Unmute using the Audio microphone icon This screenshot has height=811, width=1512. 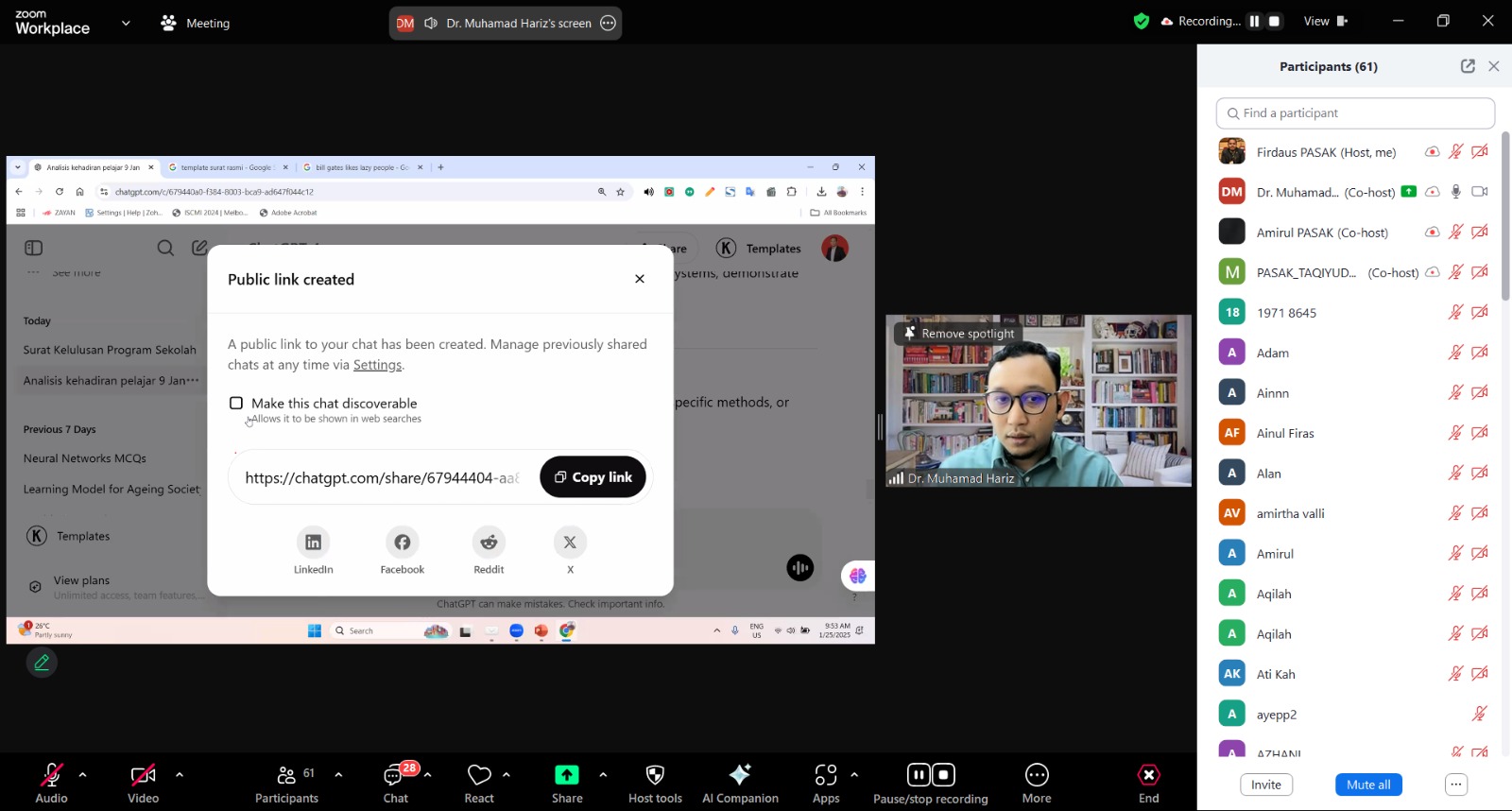[51, 775]
